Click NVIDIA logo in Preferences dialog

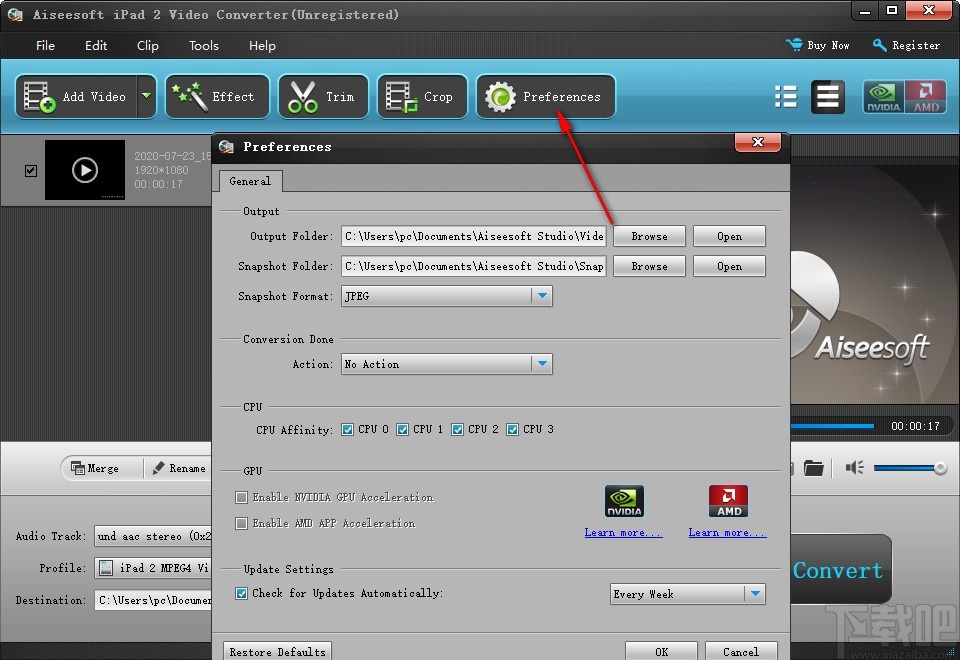[624, 501]
